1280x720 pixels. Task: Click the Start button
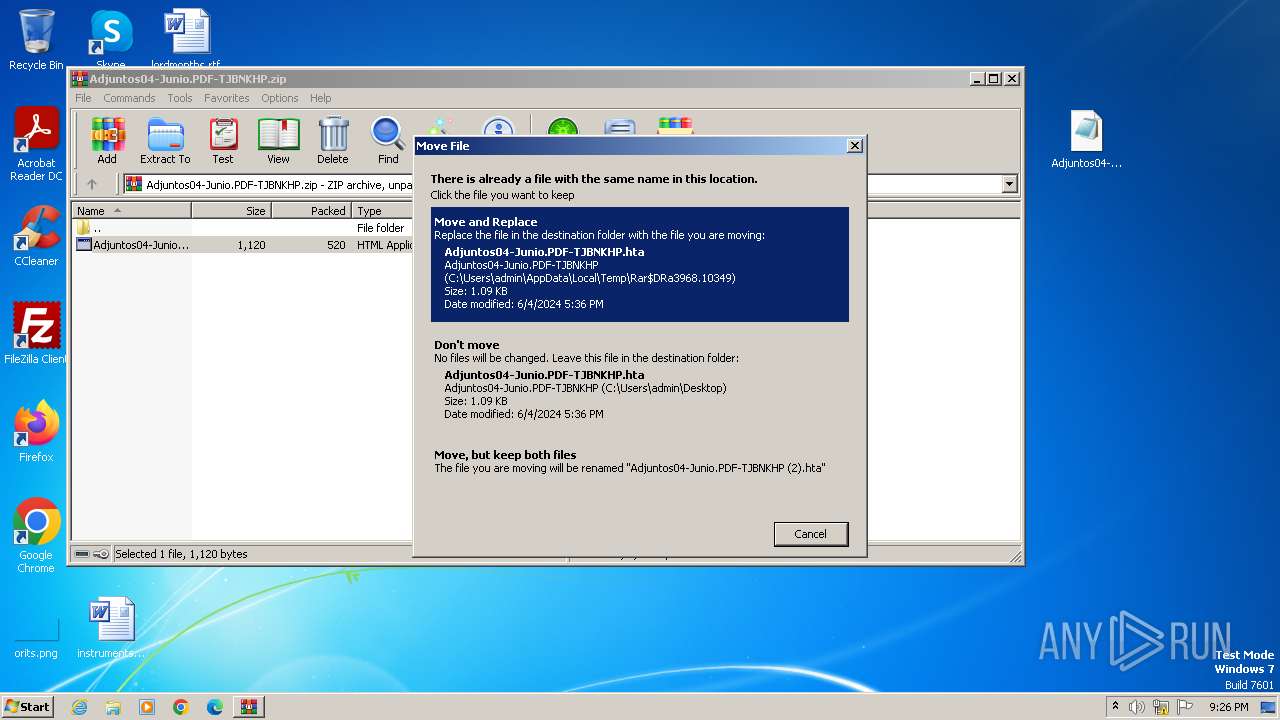[27, 707]
